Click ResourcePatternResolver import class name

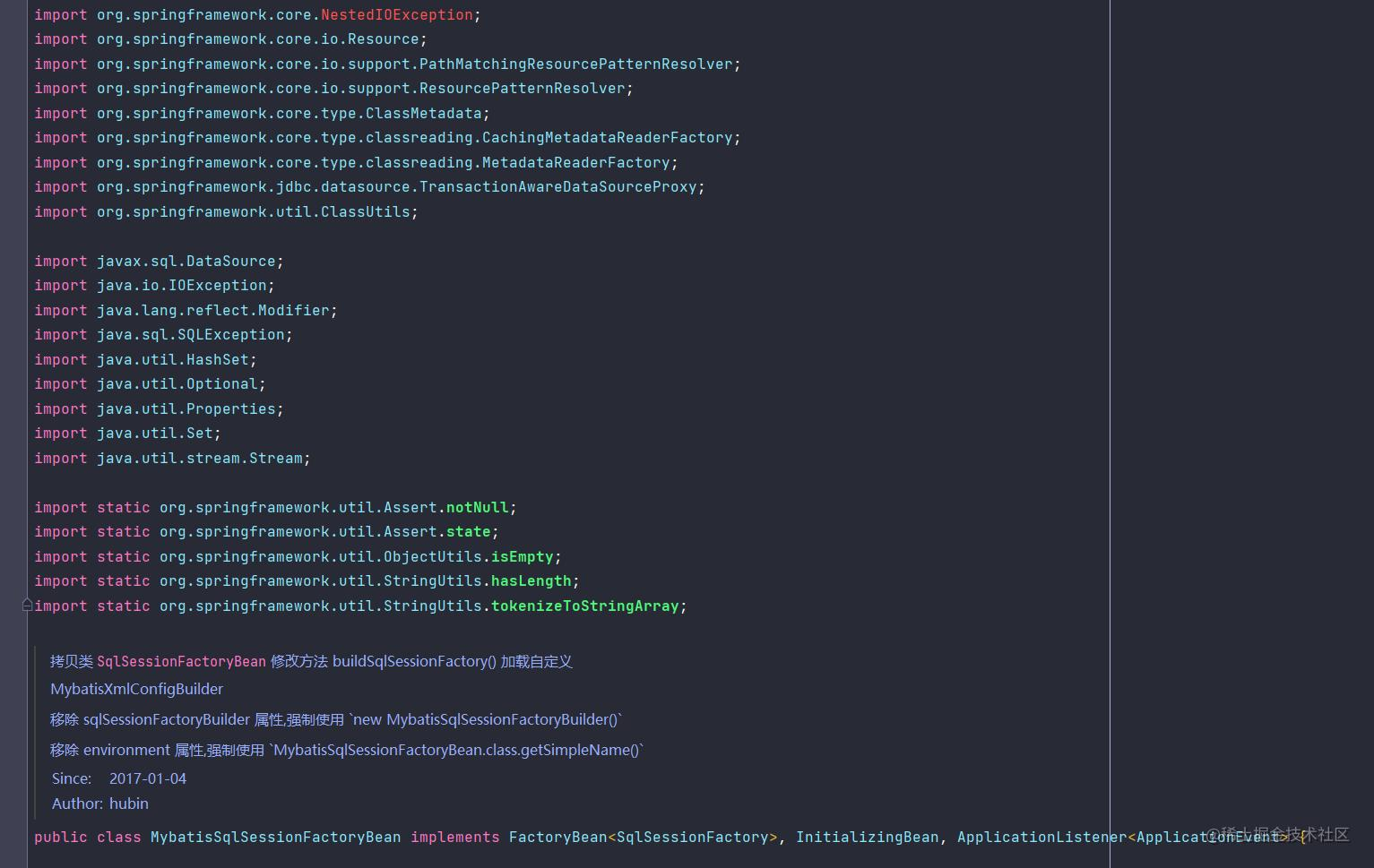(523, 89)
